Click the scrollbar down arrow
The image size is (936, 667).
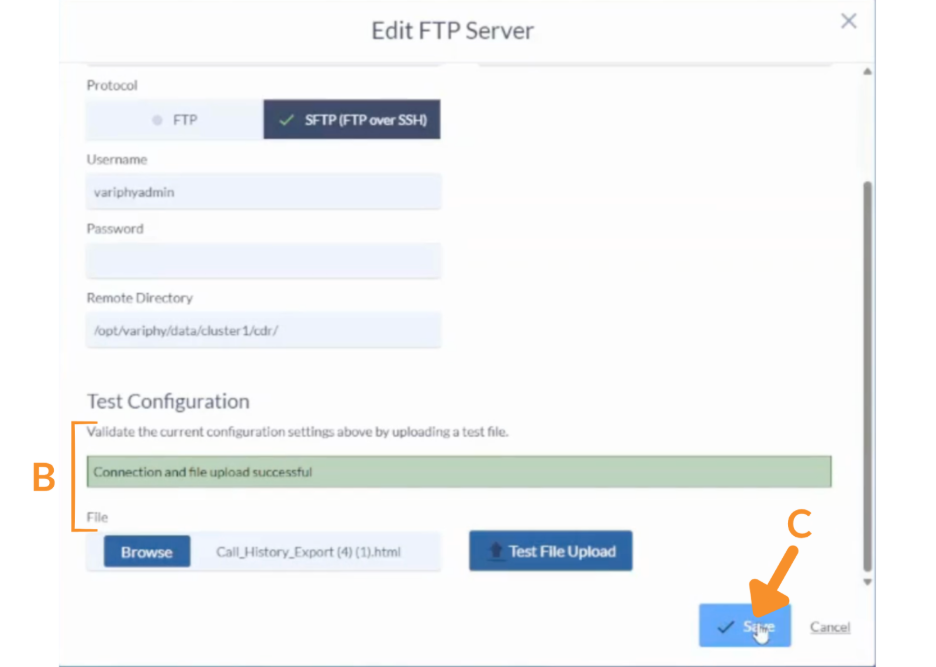point(866,581)
